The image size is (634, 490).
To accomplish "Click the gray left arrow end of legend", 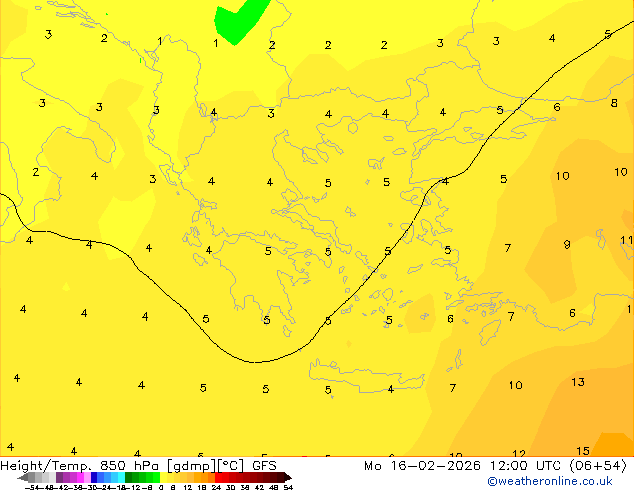I will coord(23,478).
